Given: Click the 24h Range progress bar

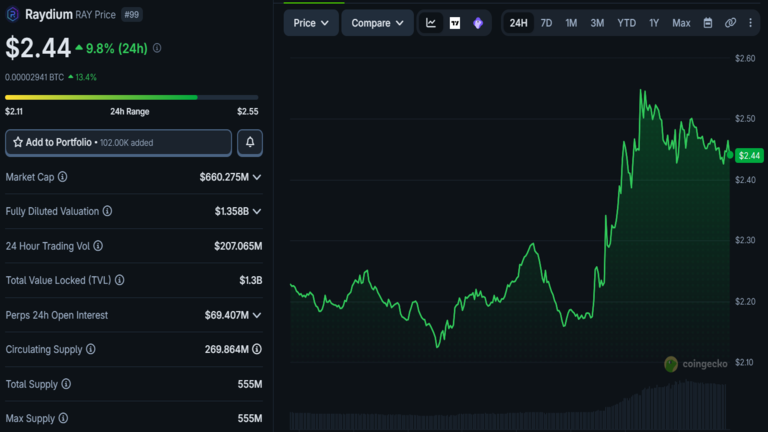Looking at the screenshot, I should coord(131,97).
